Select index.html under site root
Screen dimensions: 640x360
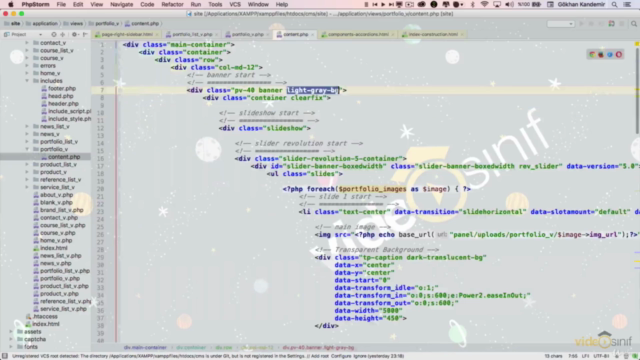(x=46, y=324)
